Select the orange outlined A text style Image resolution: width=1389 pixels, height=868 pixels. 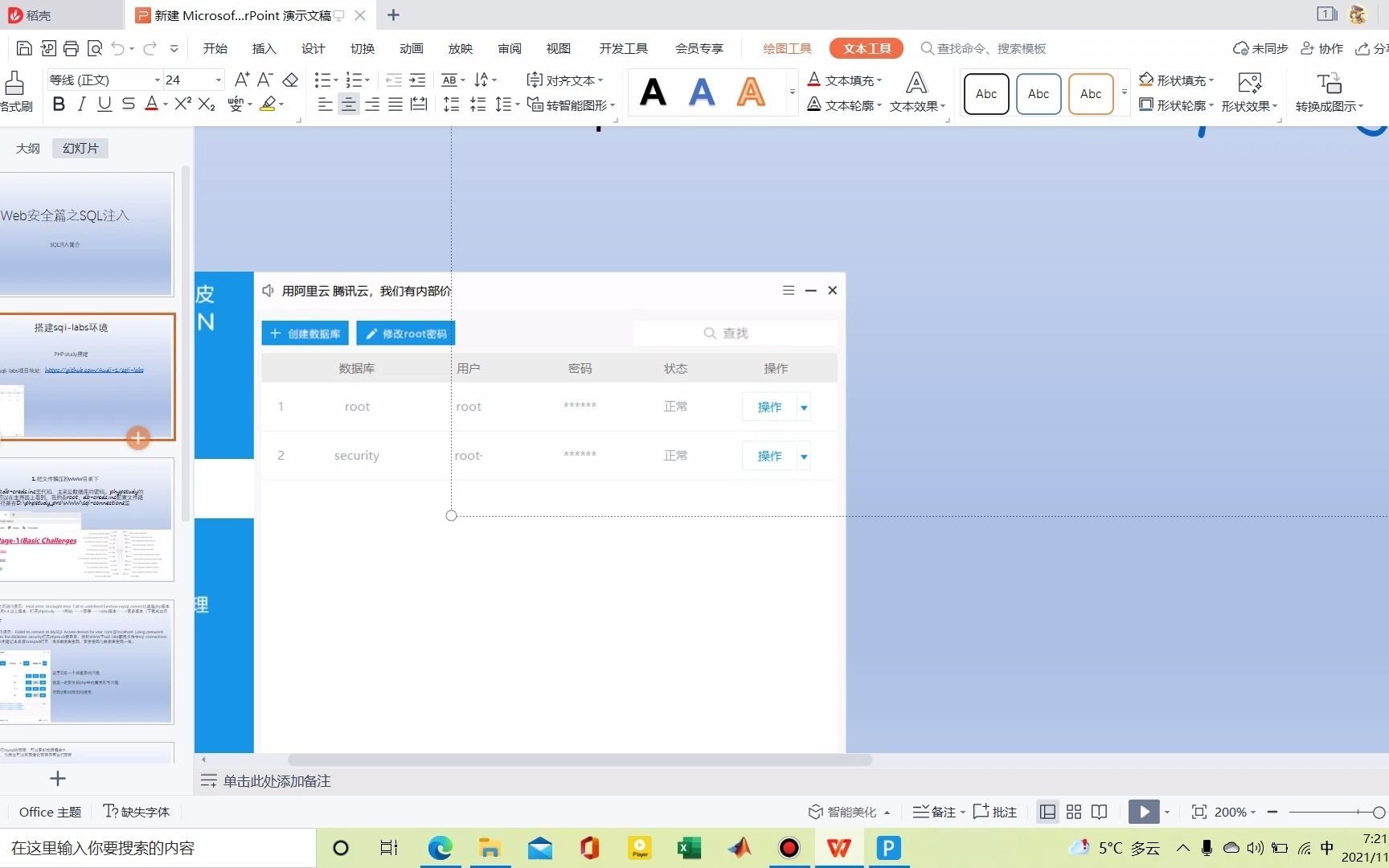click(x=751, y=92)
